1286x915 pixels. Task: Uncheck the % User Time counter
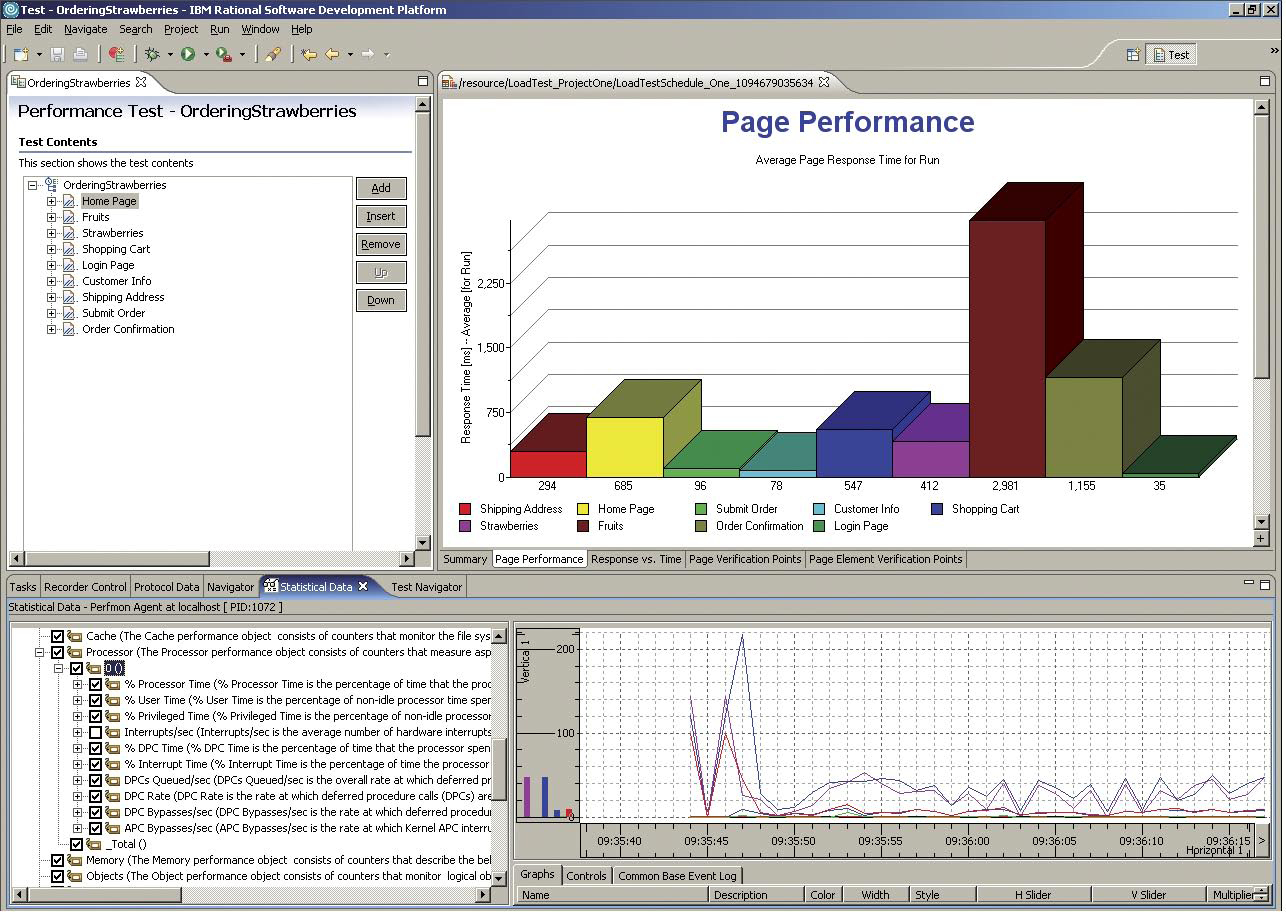(x=95, y=700)
